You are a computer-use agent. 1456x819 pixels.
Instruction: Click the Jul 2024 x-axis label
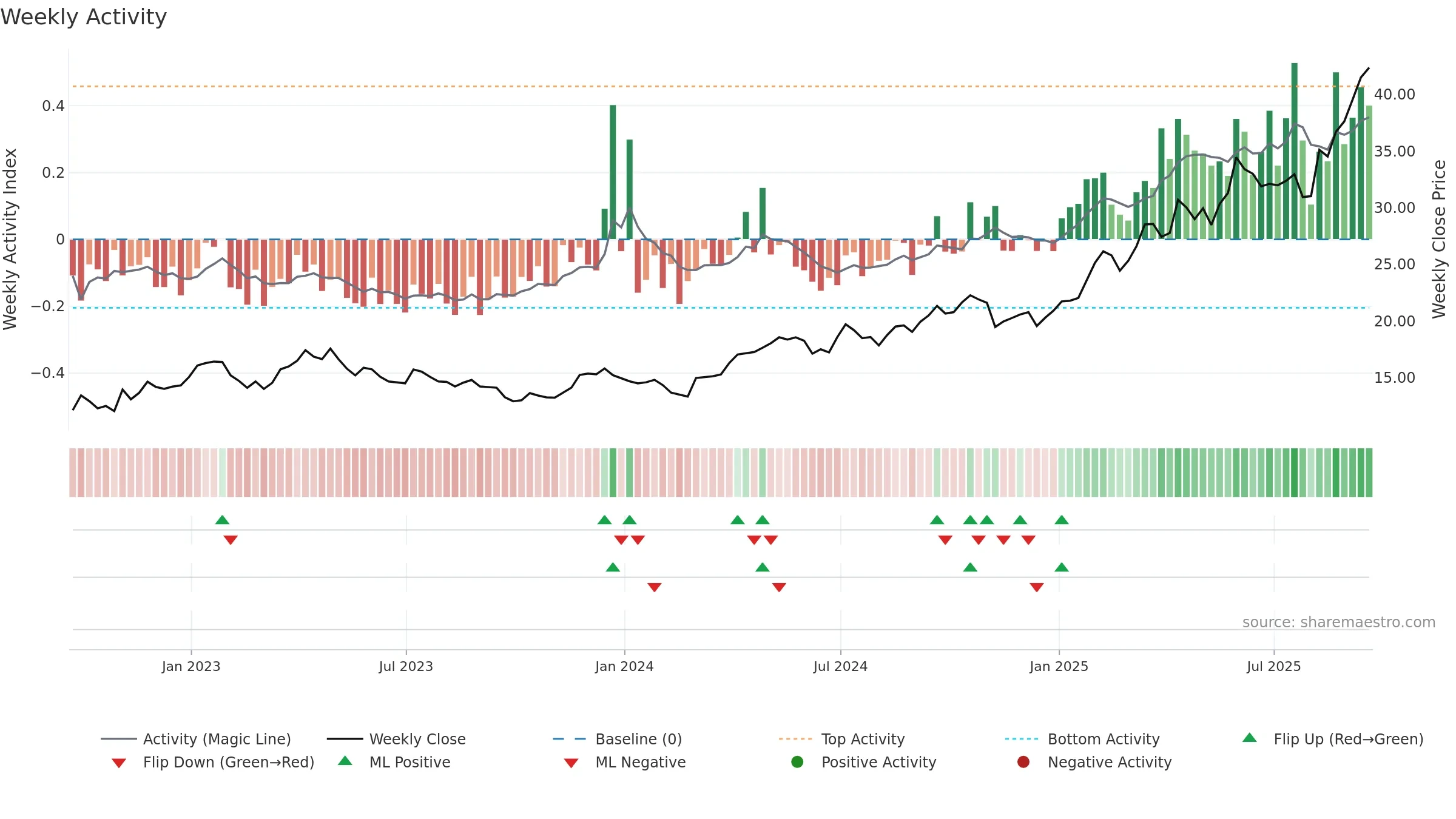point(840,667)
